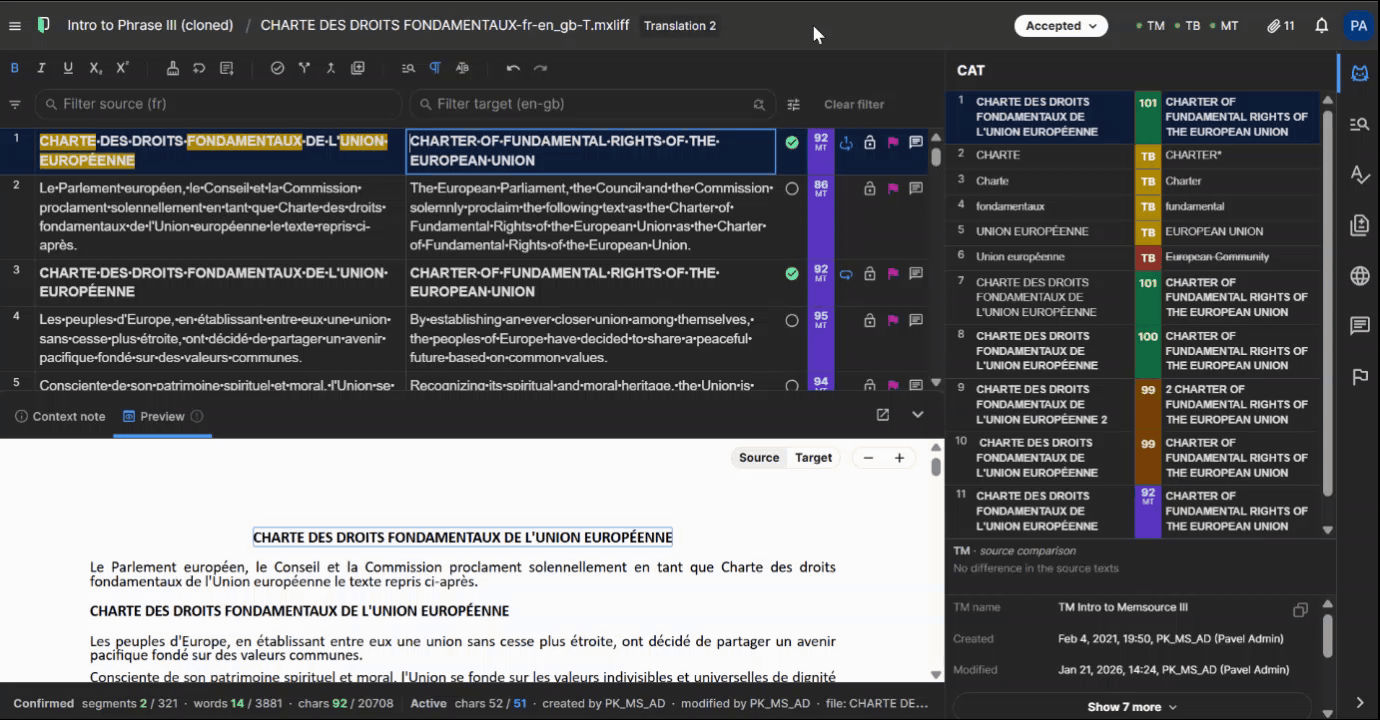Toggle lock on segment 1
The width and height of the screenshot is (1380, 720).
870,143
